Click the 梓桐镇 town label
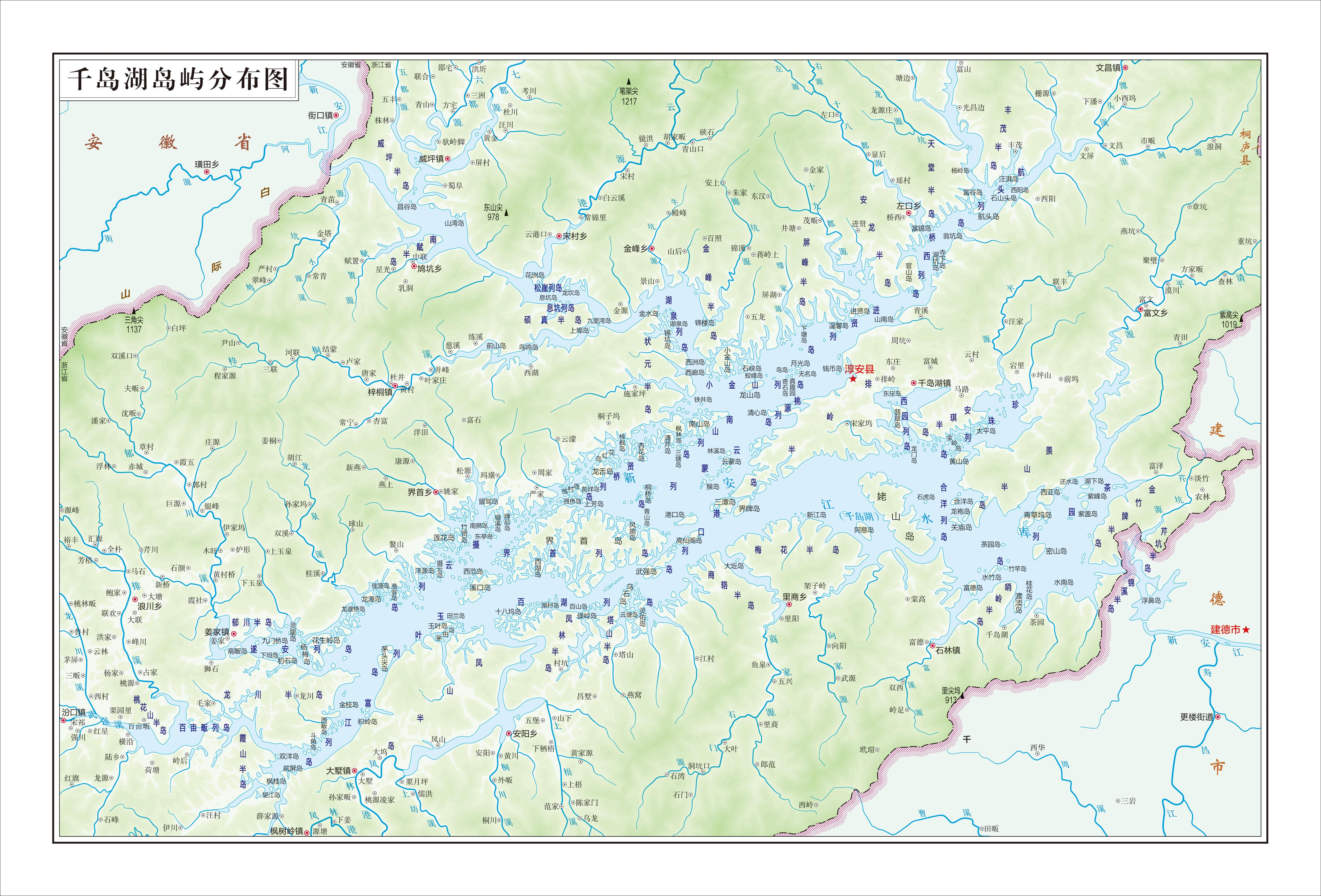The height and width of the screenshot is (896, 1321). tap(380, 392)
